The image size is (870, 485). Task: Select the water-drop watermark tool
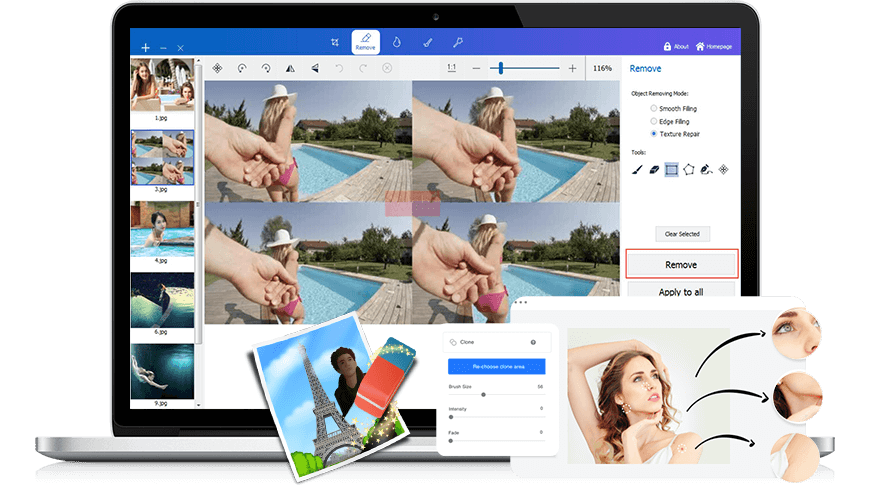click(397, 42)
